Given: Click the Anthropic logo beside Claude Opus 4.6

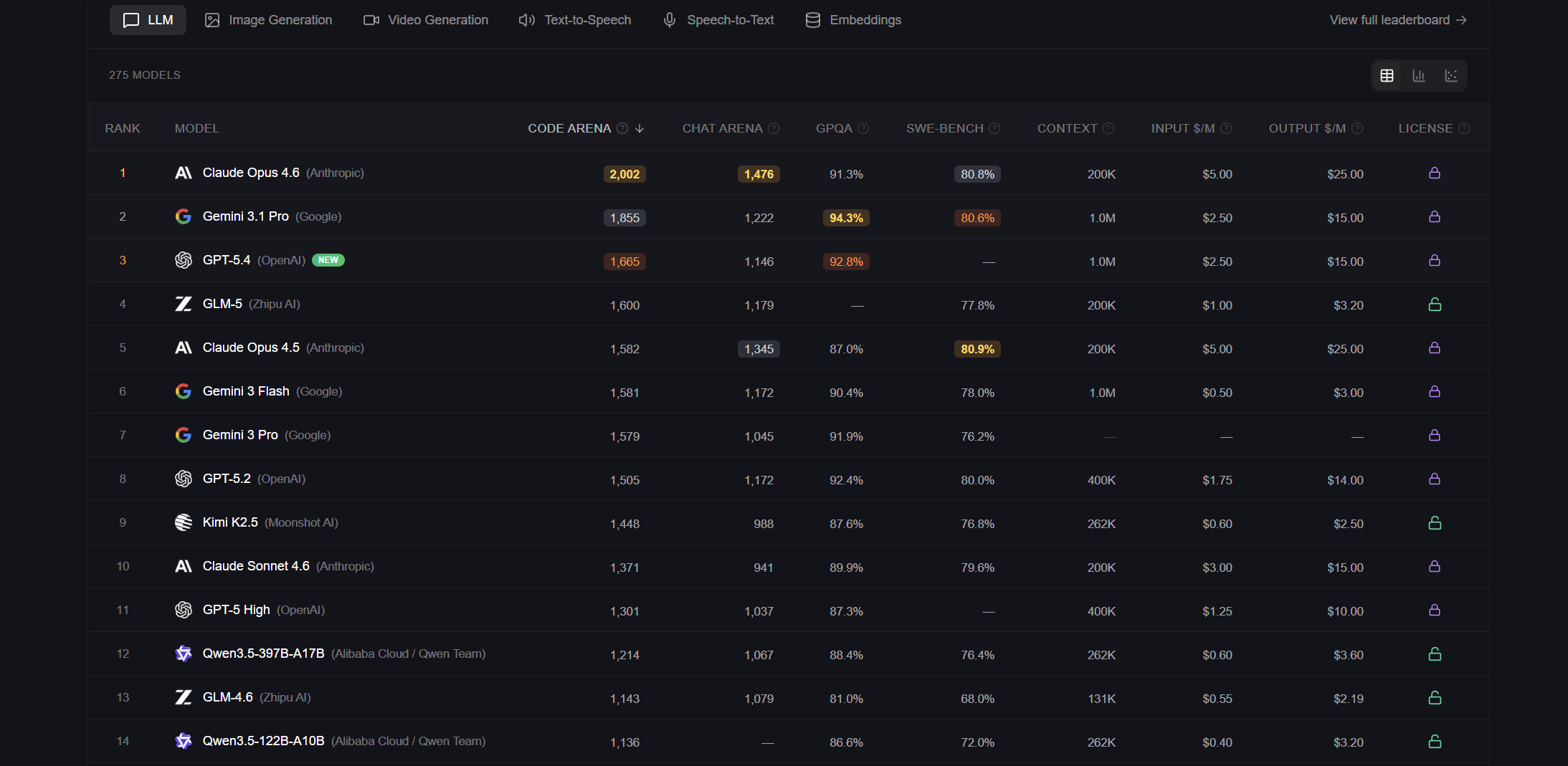Looking at the screenshot, I should tap(184, 173).
